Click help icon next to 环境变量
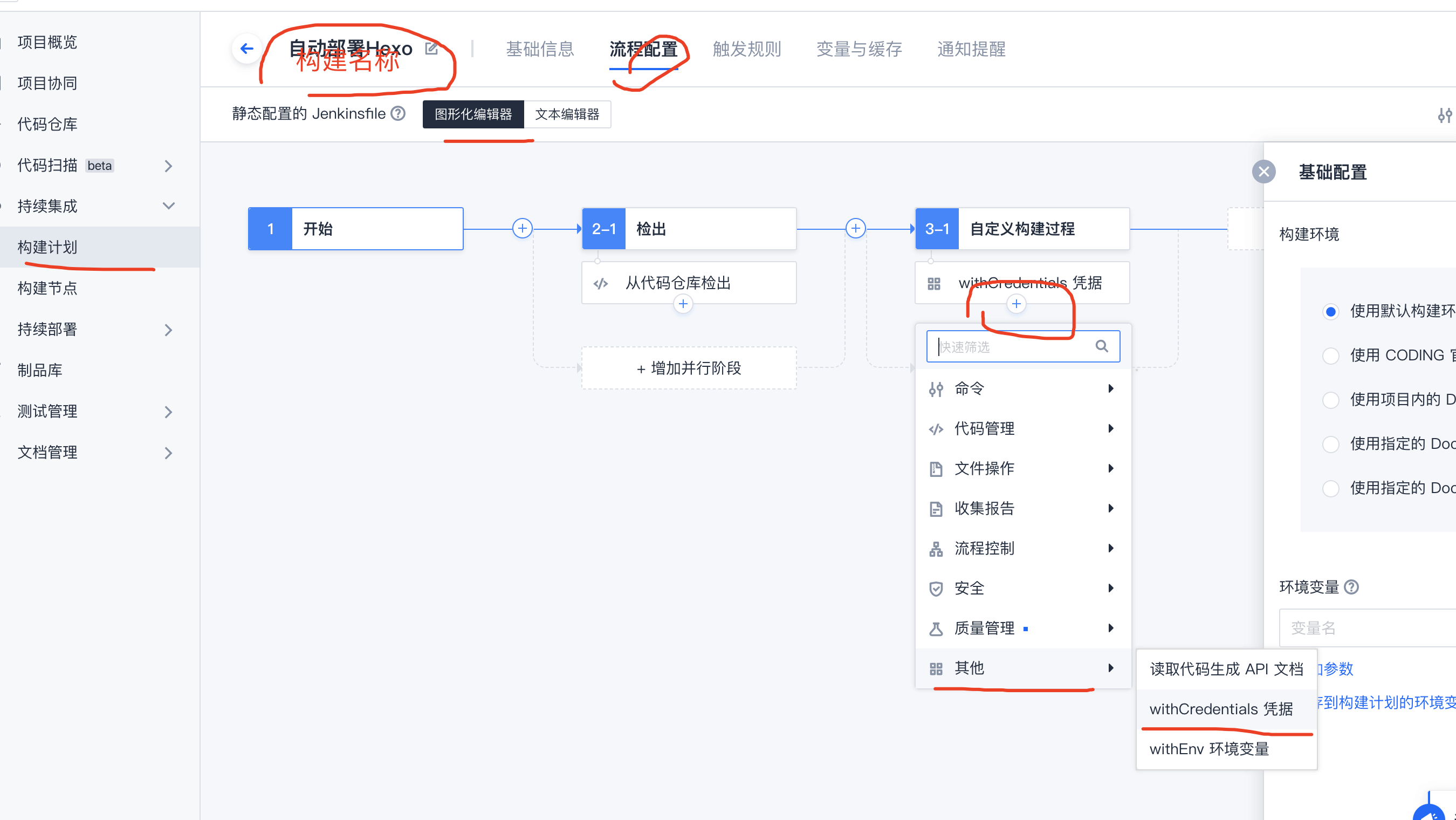This screenshot has height=820, width=1456. pos(1351,587)
